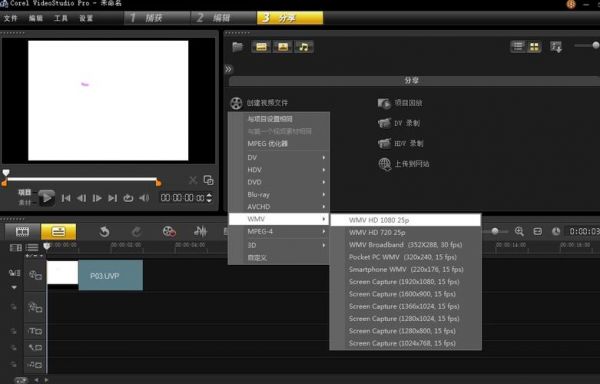Choose Screen Capture 1280x800 preset

click(405, 331)
